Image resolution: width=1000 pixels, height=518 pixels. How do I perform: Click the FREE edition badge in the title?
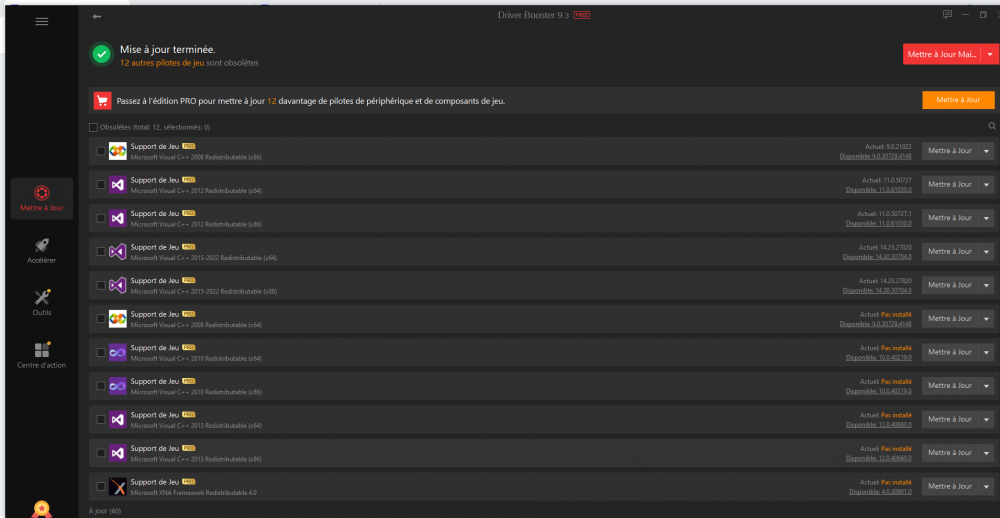[x=582, y=15]
